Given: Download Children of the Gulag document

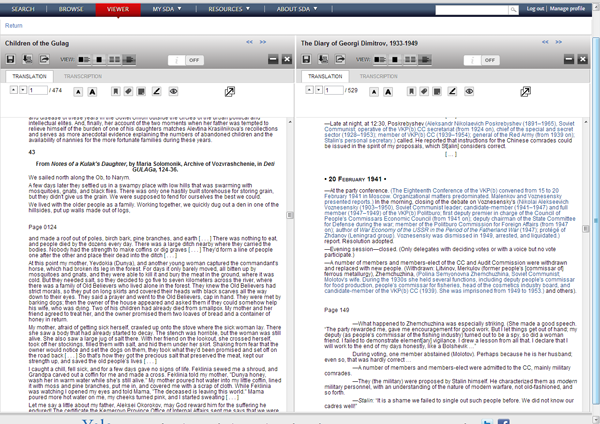Looking at the screenshot, I should (x=28, y=59).
